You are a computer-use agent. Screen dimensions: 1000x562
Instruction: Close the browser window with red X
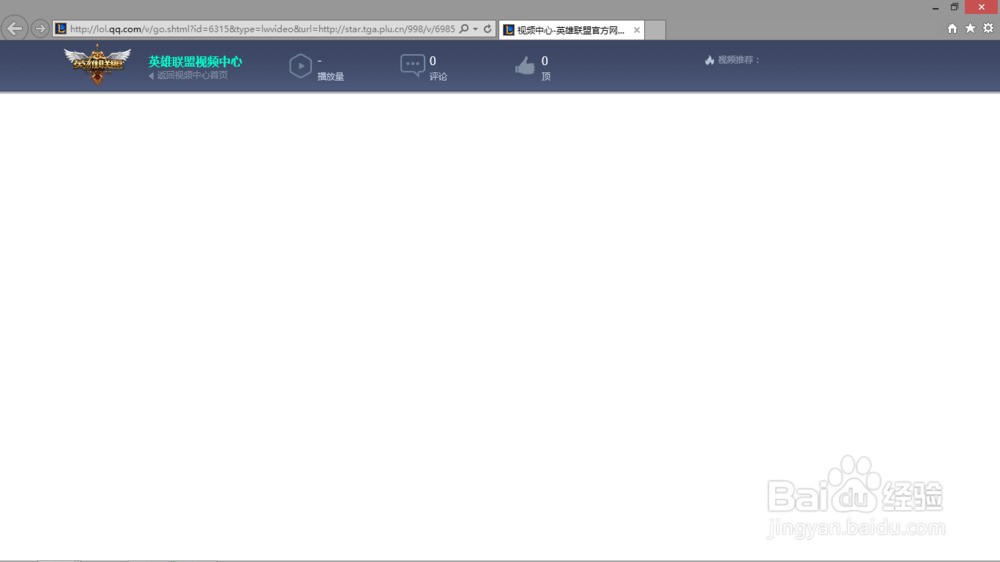click(982, 7)
